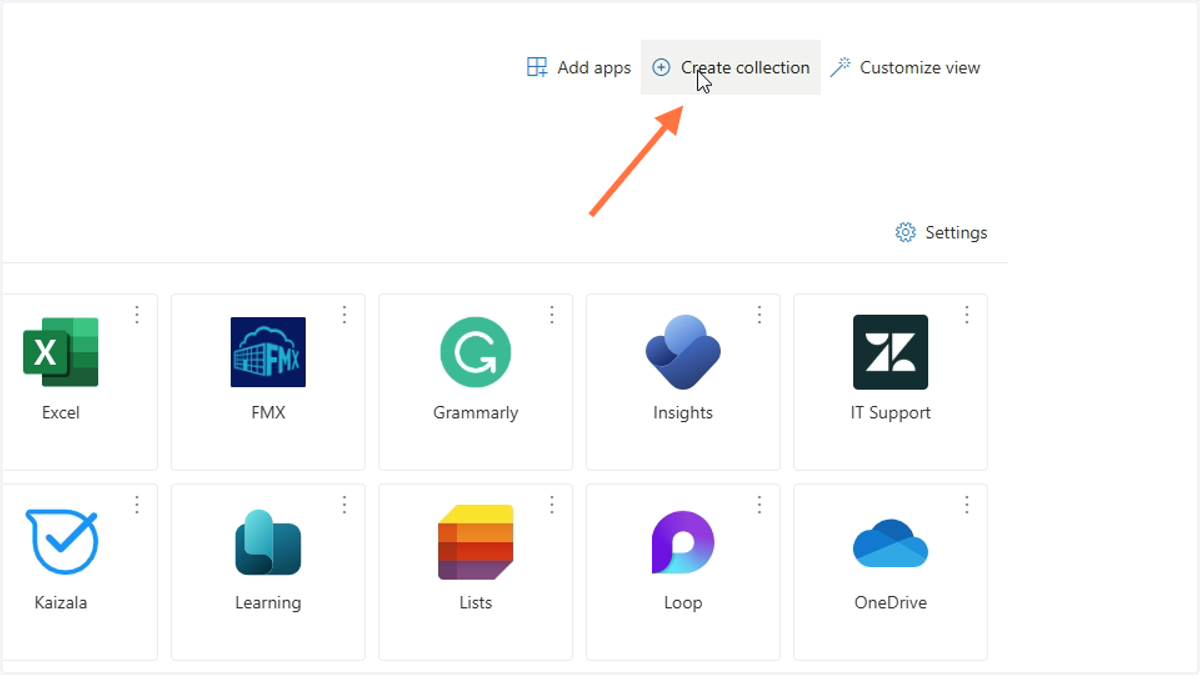Open the more options menu for Loop
The image size is (1200, 675).
(x=759, y=505)
